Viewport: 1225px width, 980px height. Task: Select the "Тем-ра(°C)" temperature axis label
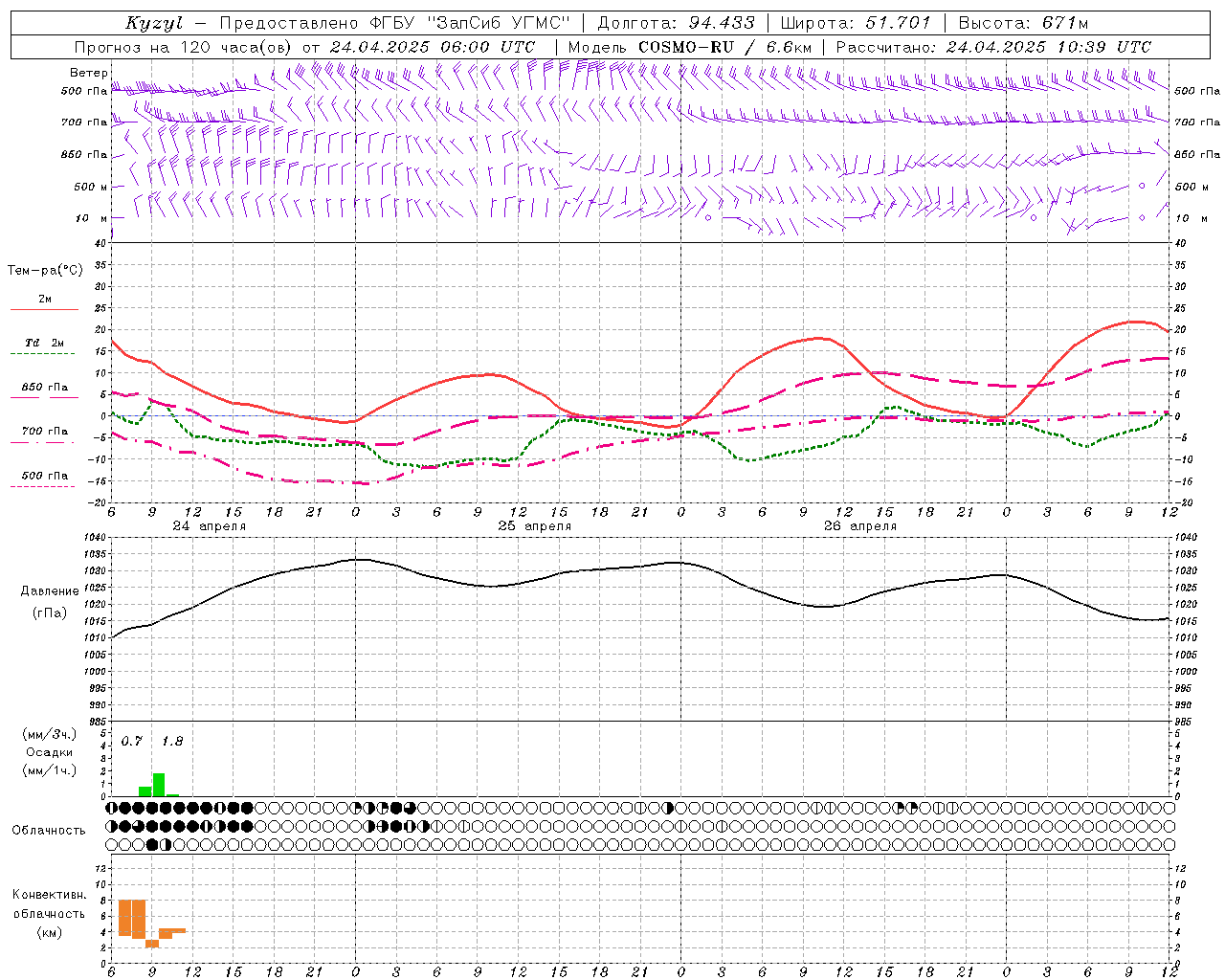pyautogui.click(x=45, y=271)
